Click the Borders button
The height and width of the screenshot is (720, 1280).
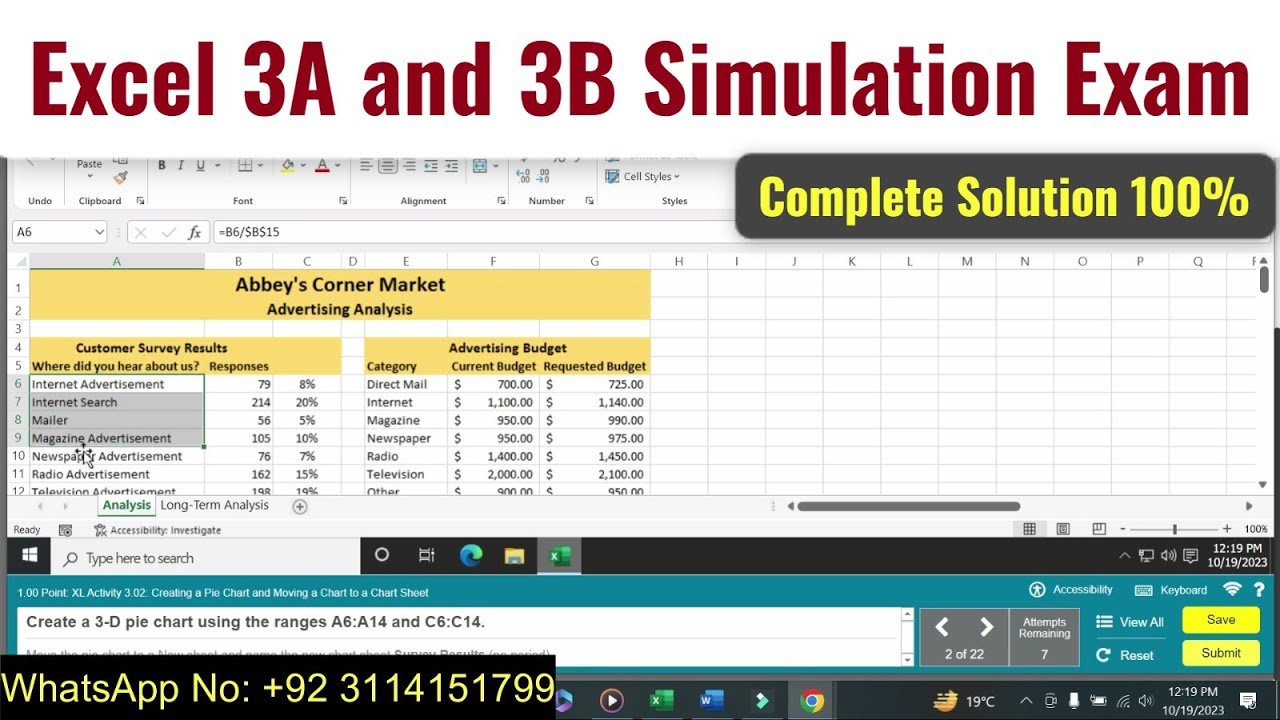244,165
